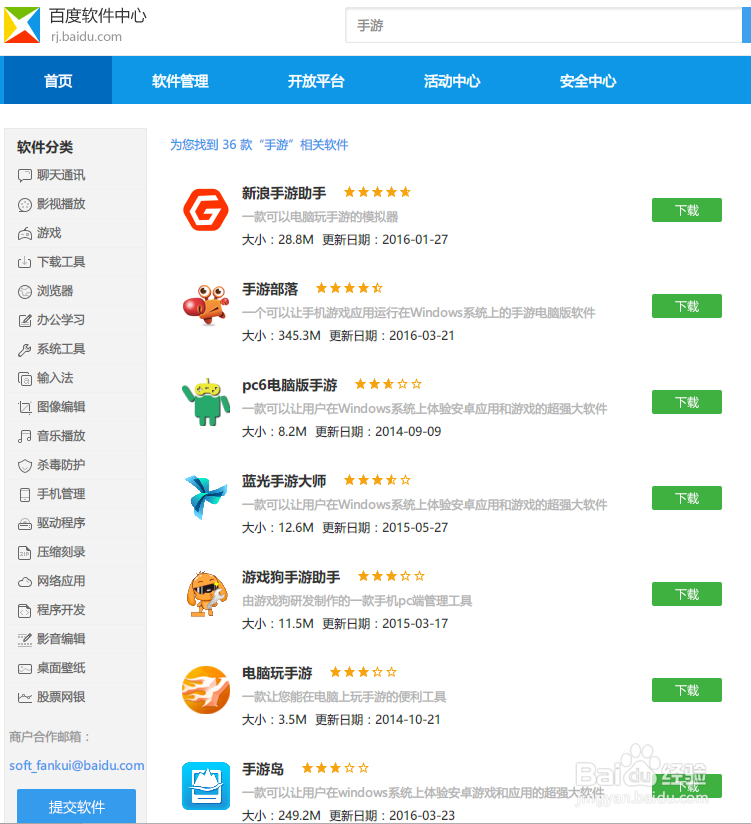Click the soft_fankui@baidu.com email link
The width and height of the screenshot is (751, 824).
click(x=77, y=766)
